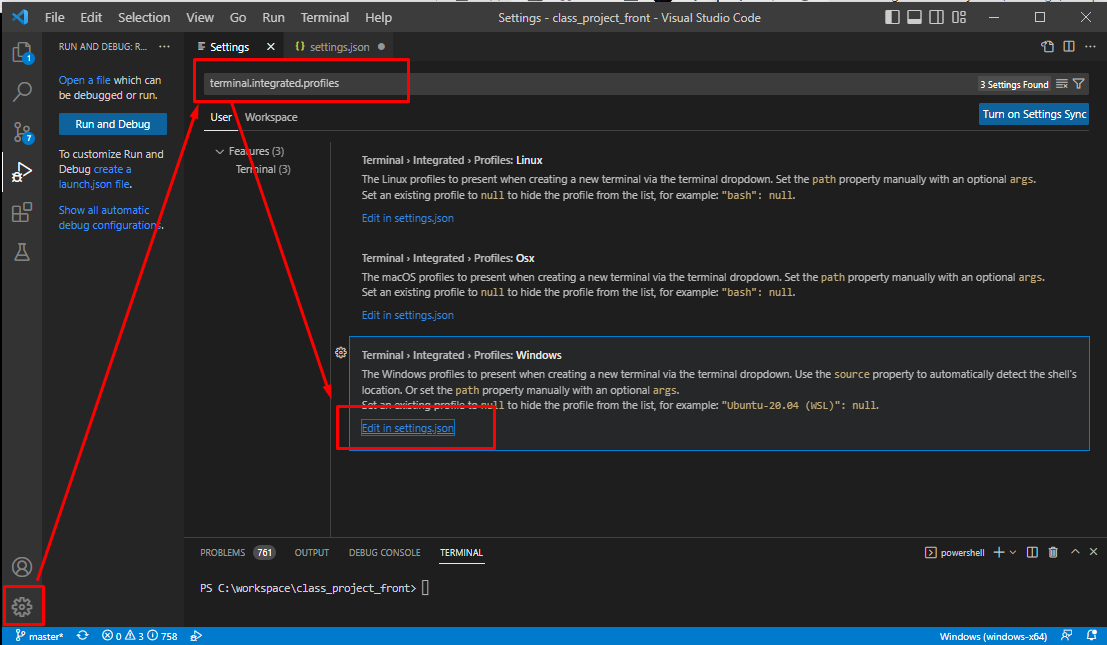The image size is (1107, 645).
Task: Select Terminal (3) in settings tree
Action: point(263,169)
